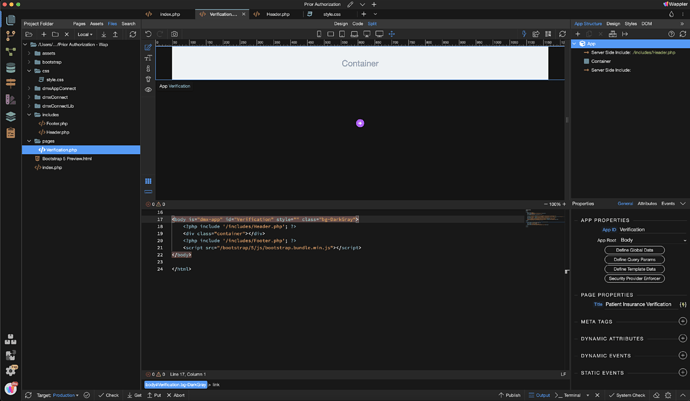Select the large desktop monitor viewport icon
Viewport: 690px width, 401px height.
click(379, 34)
